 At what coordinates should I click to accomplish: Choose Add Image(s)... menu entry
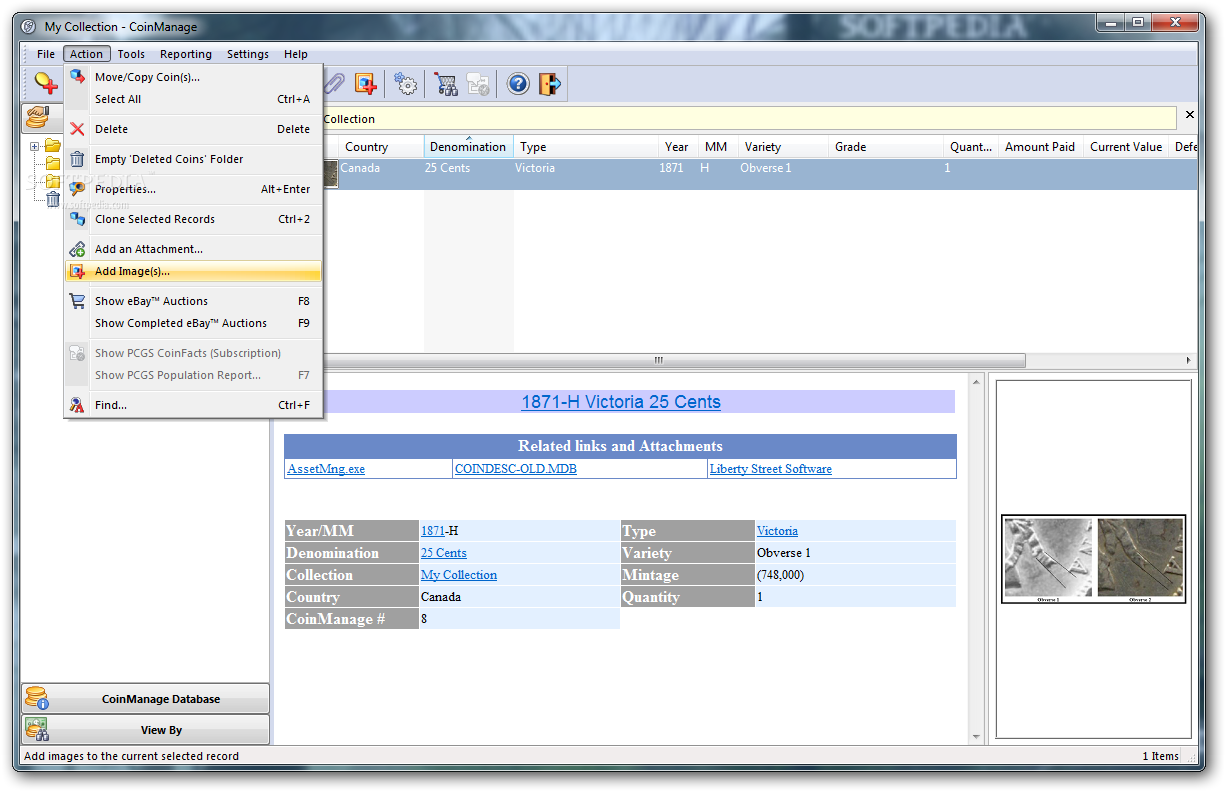[x=193, y=271]
